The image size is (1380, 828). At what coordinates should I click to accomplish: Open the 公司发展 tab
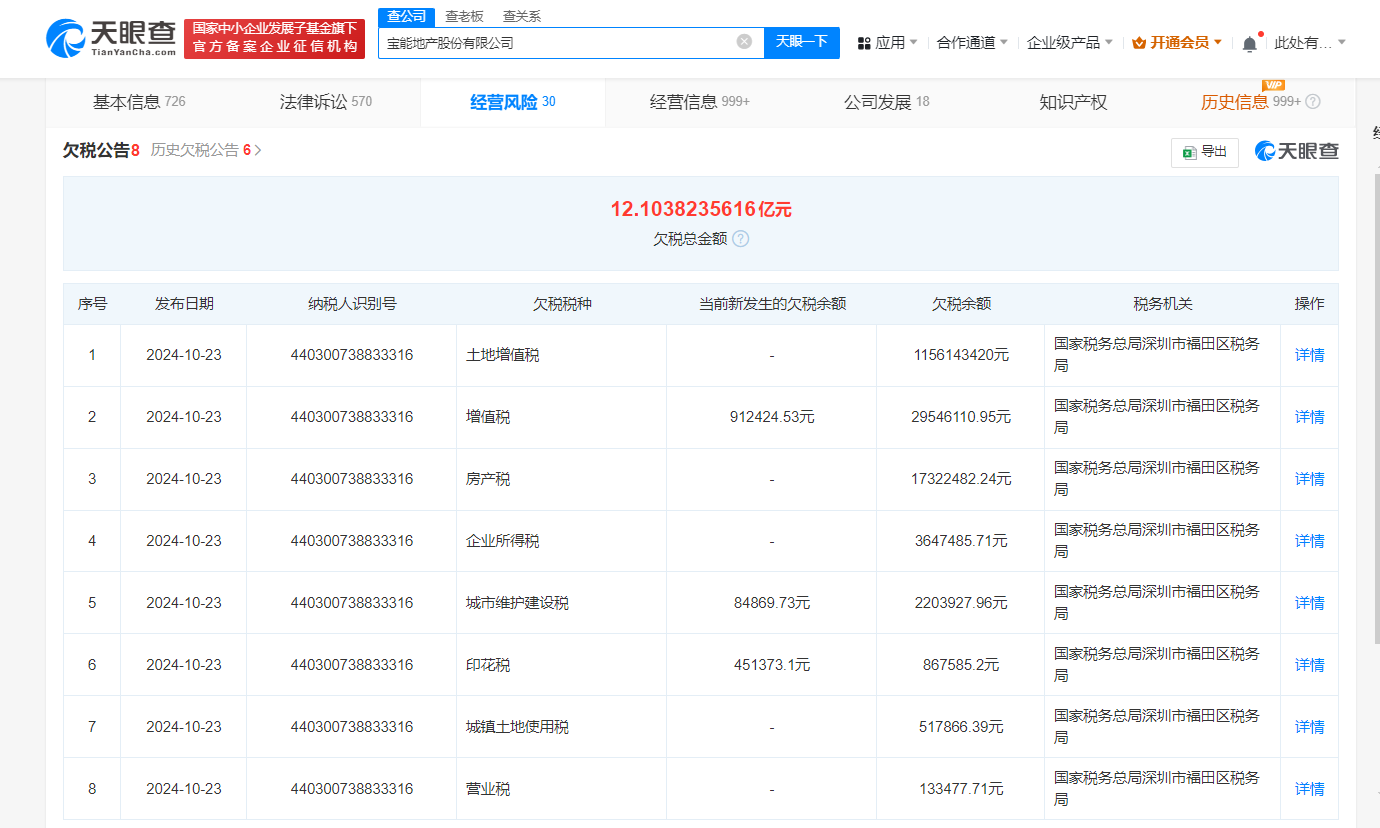pos(887,102)
